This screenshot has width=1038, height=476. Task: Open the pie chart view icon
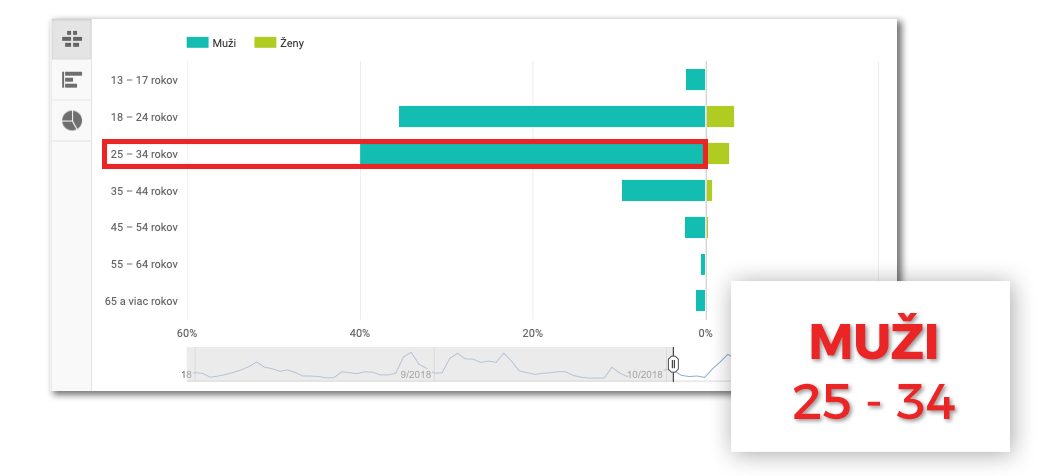(x=71, y=120)
